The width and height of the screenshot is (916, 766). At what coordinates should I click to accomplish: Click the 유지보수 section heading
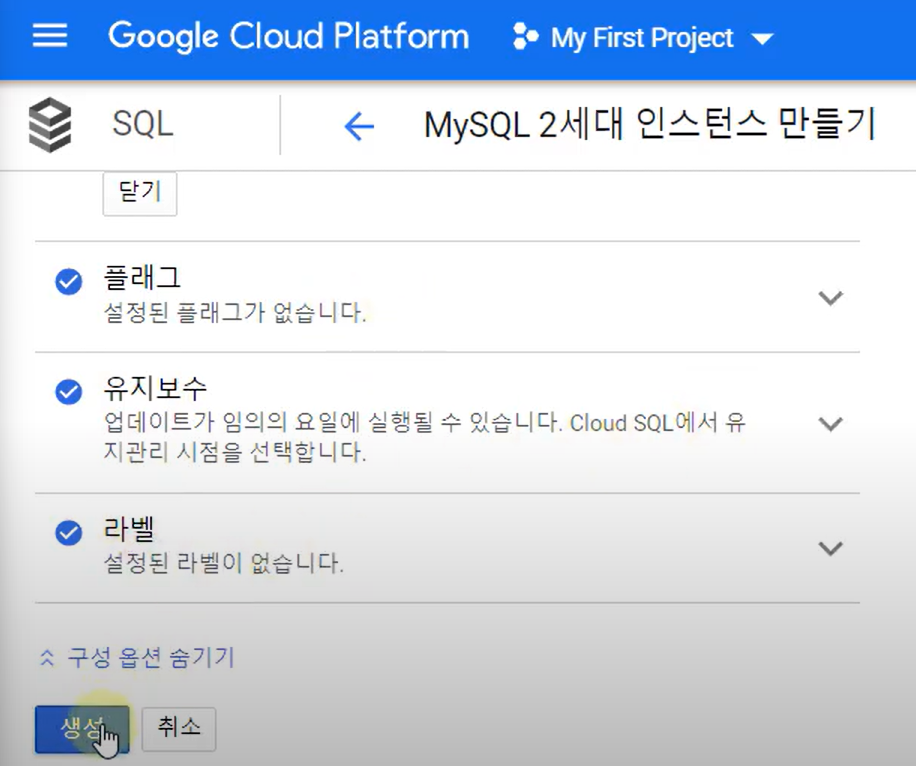click(155, 388)
